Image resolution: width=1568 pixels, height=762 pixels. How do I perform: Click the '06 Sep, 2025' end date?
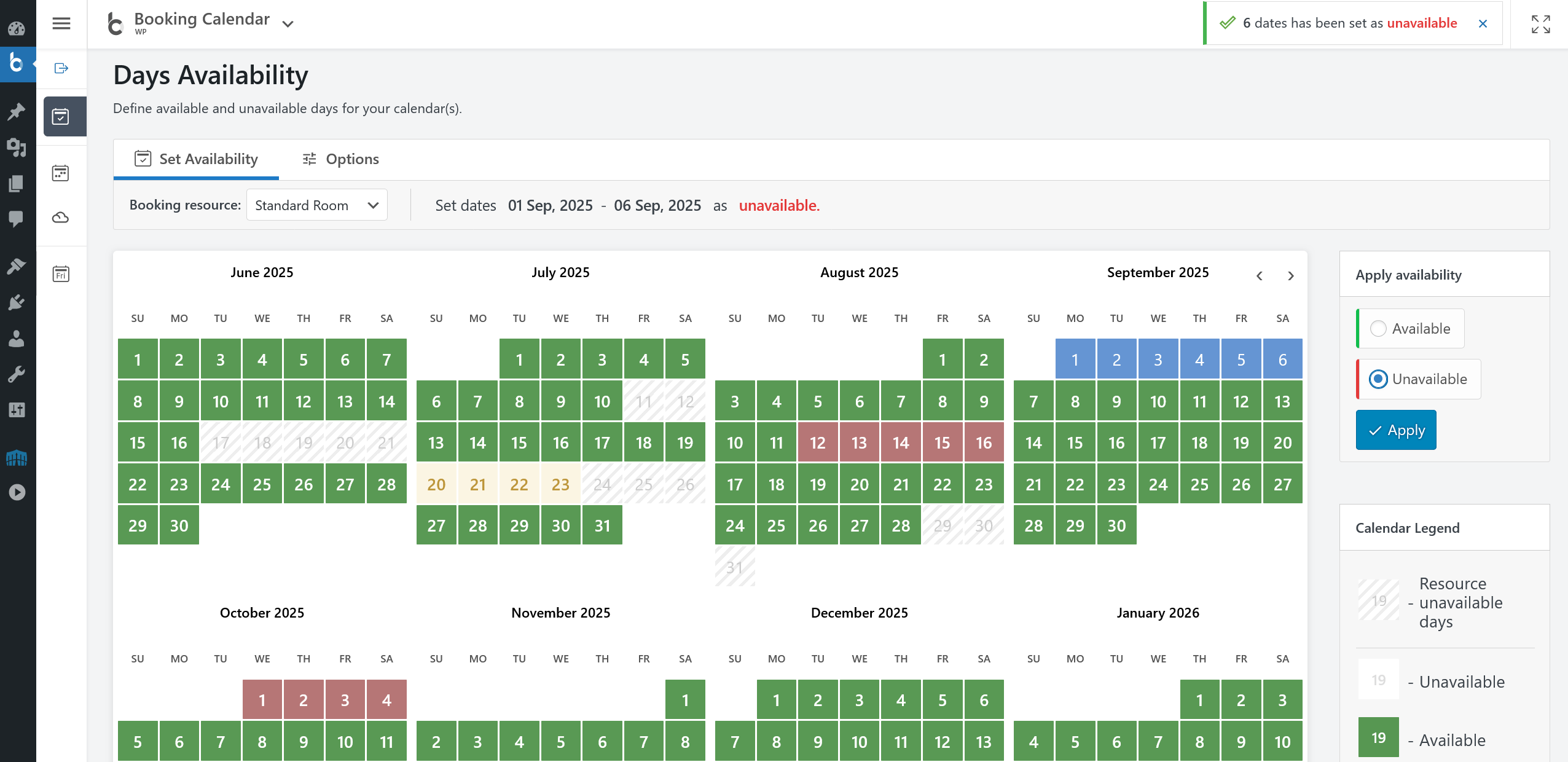657,205
